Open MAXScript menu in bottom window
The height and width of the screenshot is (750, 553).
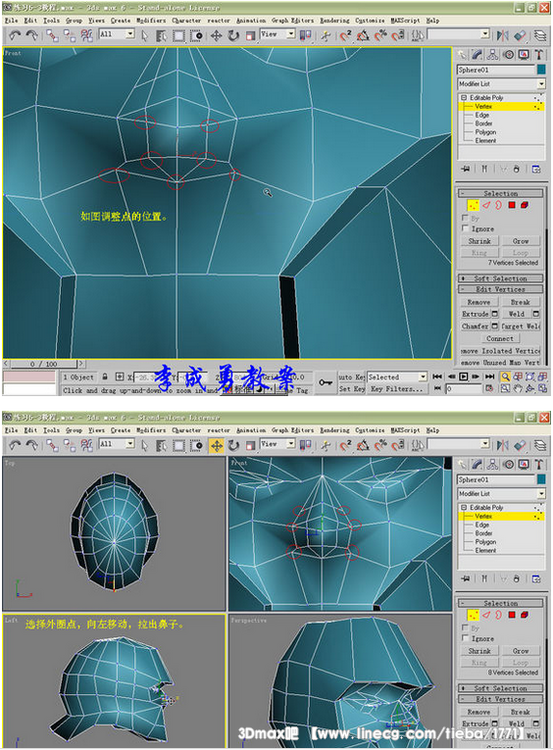tap(405, 430)
